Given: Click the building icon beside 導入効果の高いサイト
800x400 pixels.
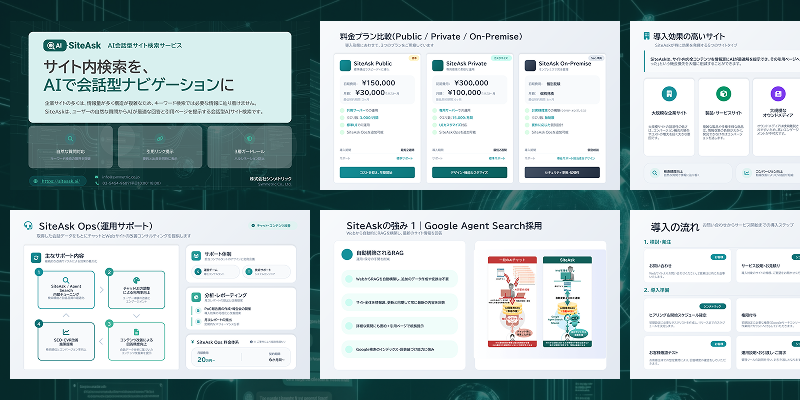Looking at the screenshot, I should click(646, 36).
